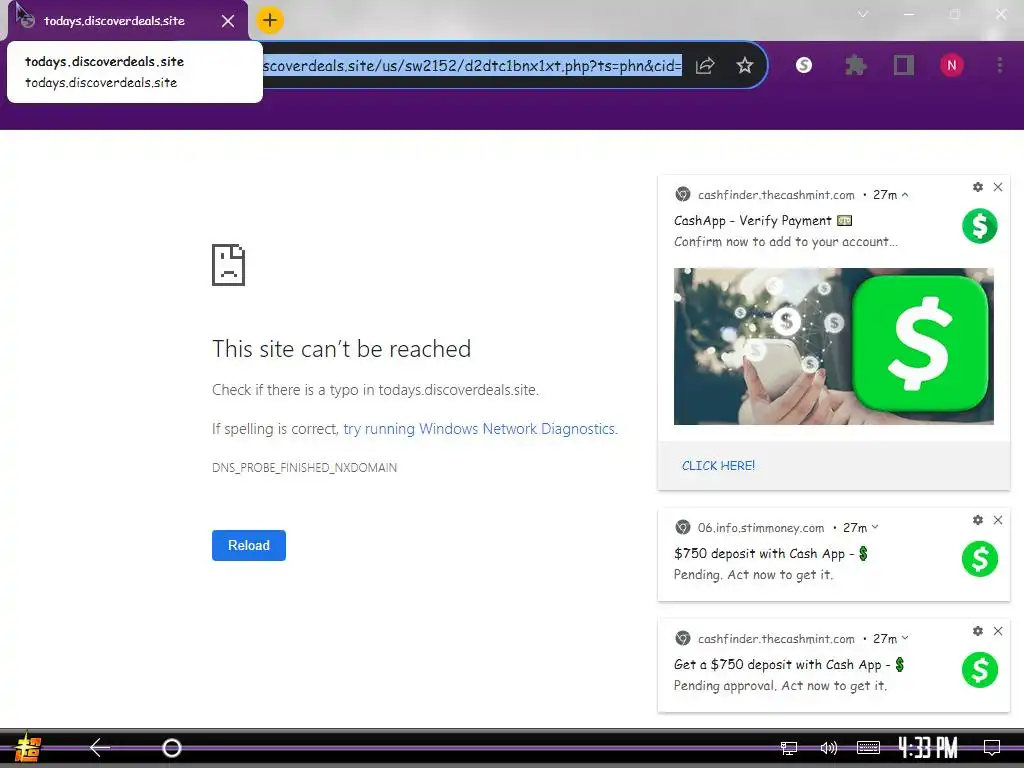This screenshot has height=768, width=1024.
Task: Click green dollar icon of 'Get a $750 deposit' notification
Action: coord(980,670)
